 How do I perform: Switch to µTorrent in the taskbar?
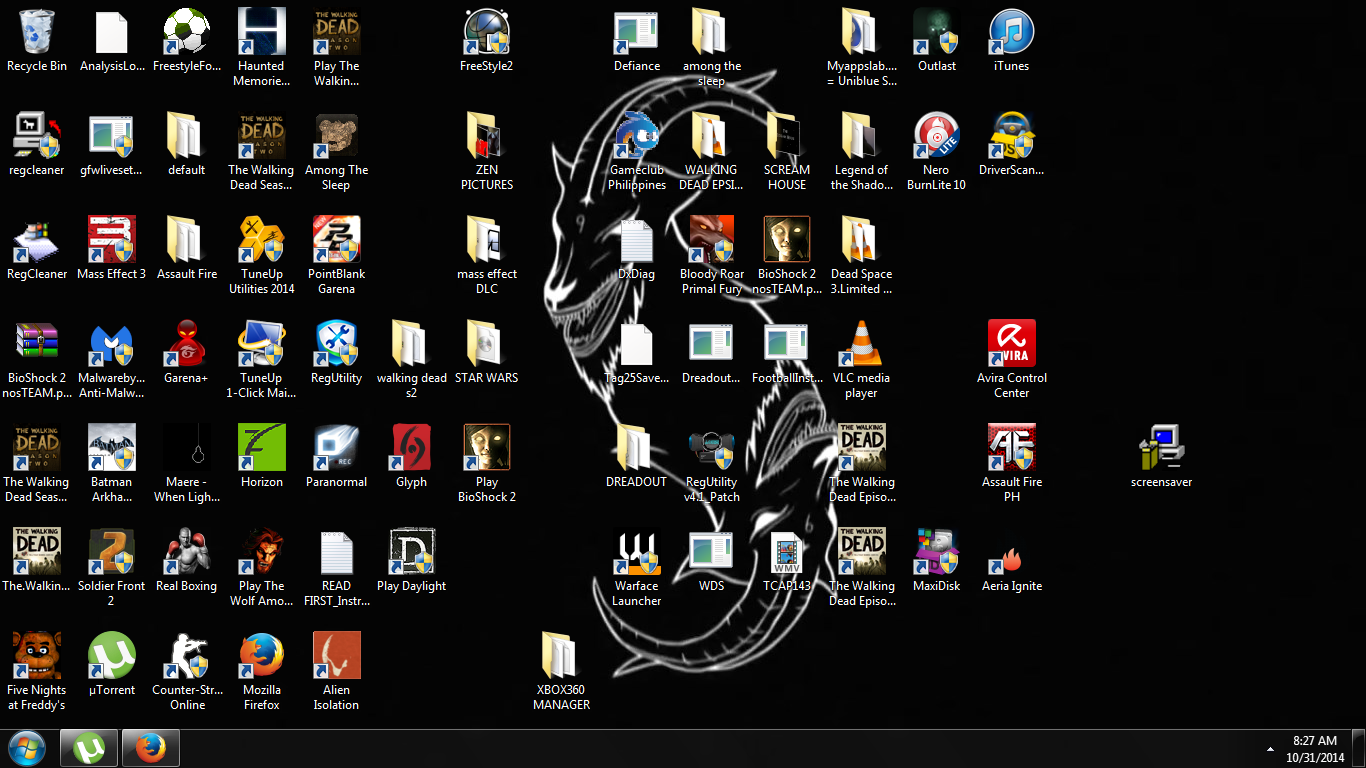click(89, 748)
